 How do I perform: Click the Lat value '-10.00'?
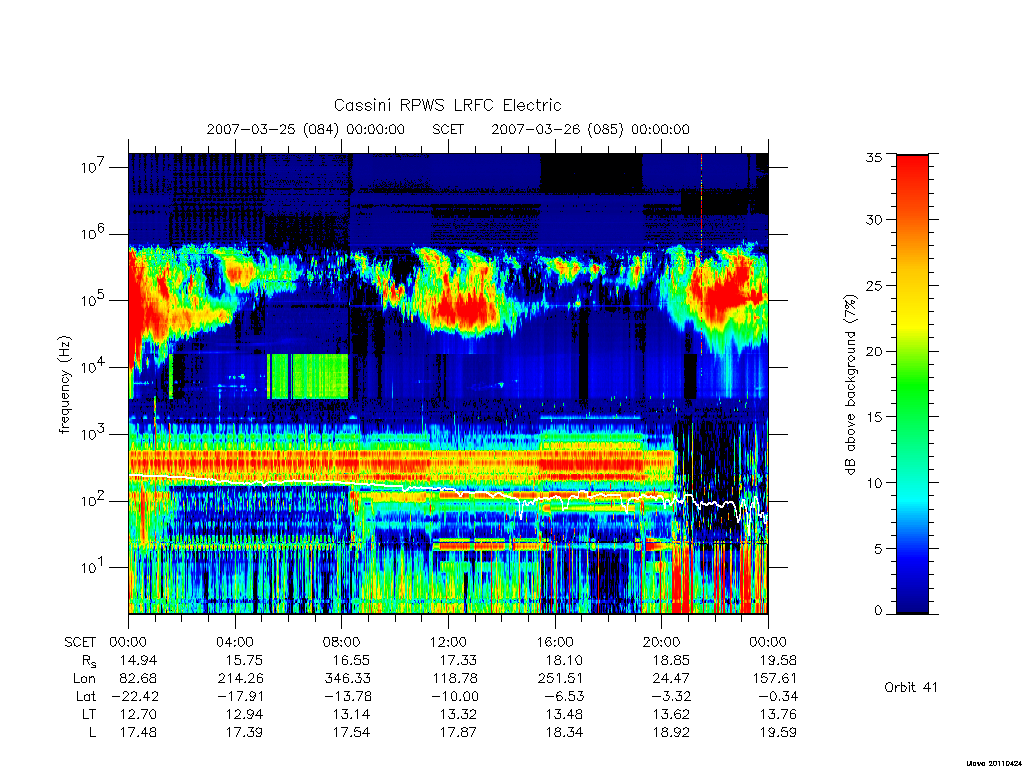[x=455, y=697]
